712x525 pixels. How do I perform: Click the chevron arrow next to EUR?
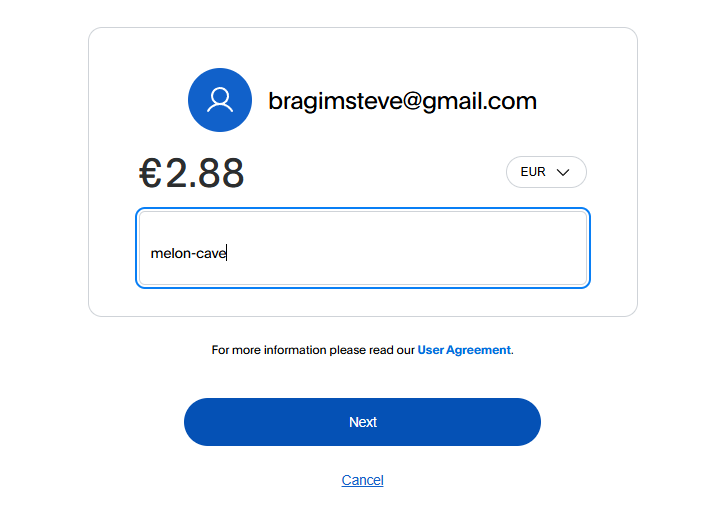563,172
